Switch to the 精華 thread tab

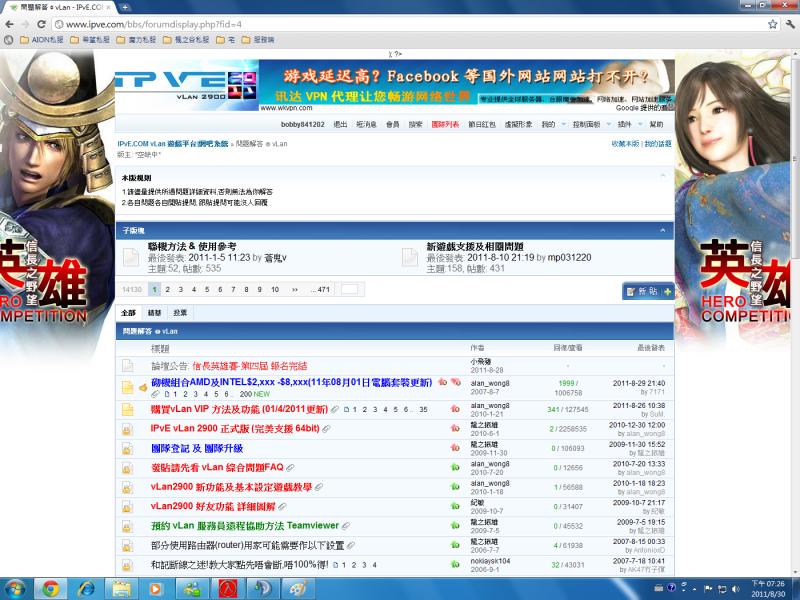(x=154, y=313)
